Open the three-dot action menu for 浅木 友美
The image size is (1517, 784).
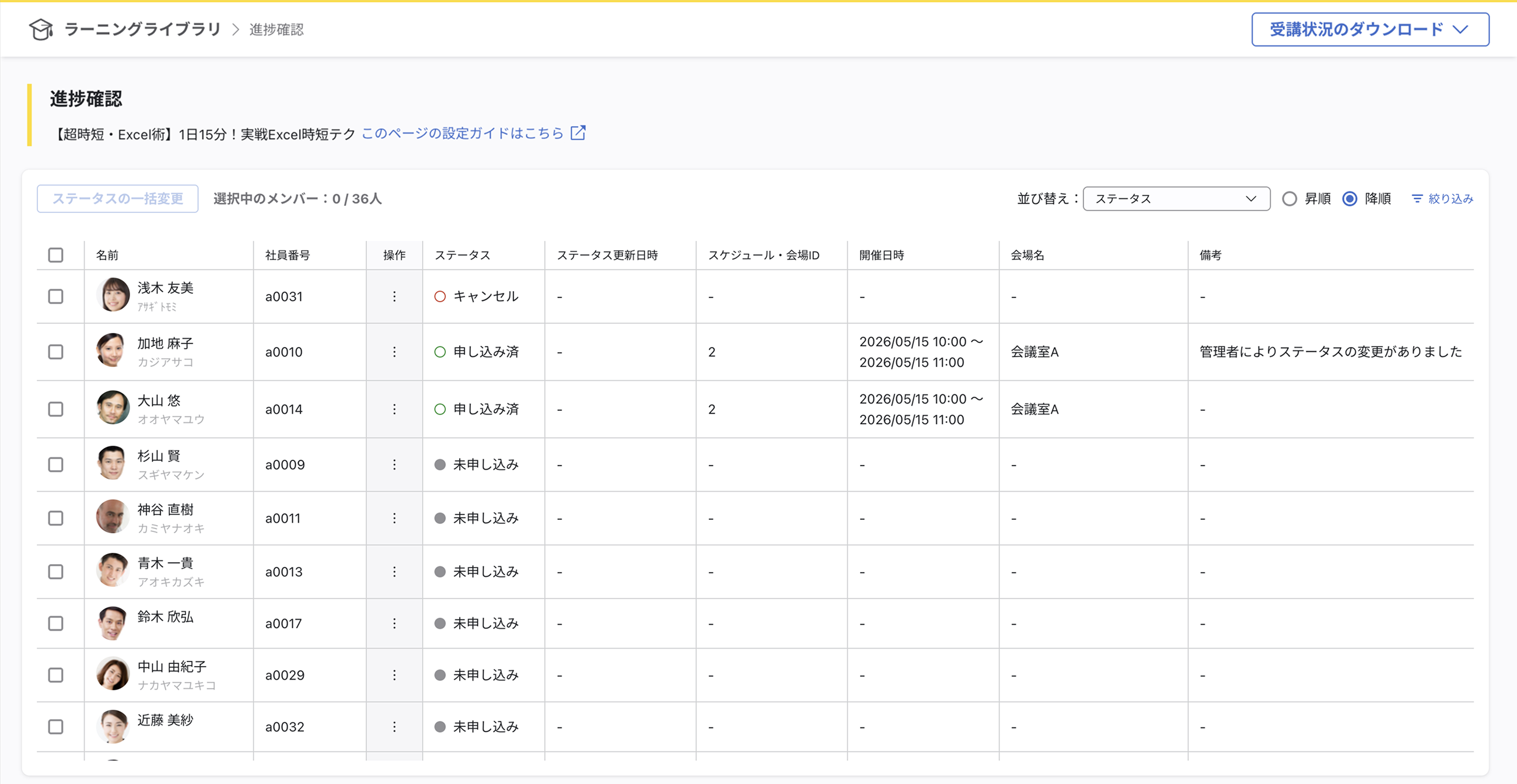point(394,297)
